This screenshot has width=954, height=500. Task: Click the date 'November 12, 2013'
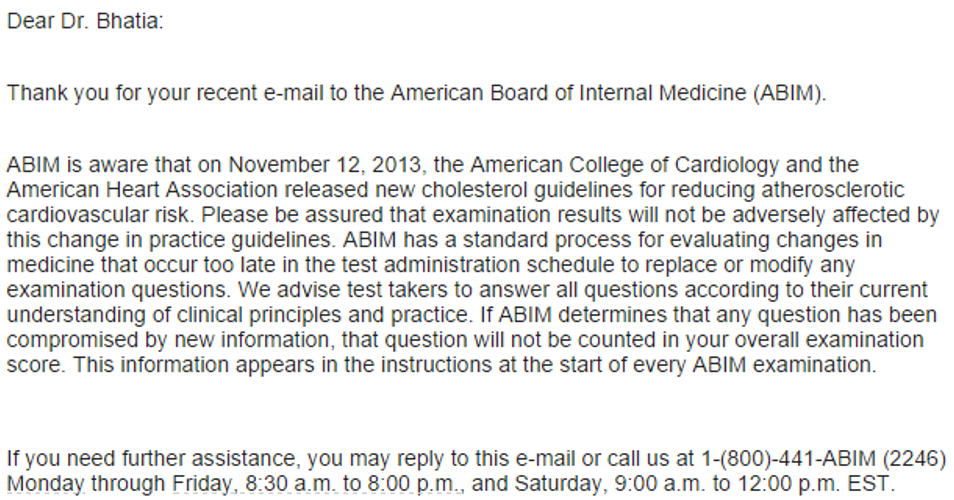pos(324,165)
